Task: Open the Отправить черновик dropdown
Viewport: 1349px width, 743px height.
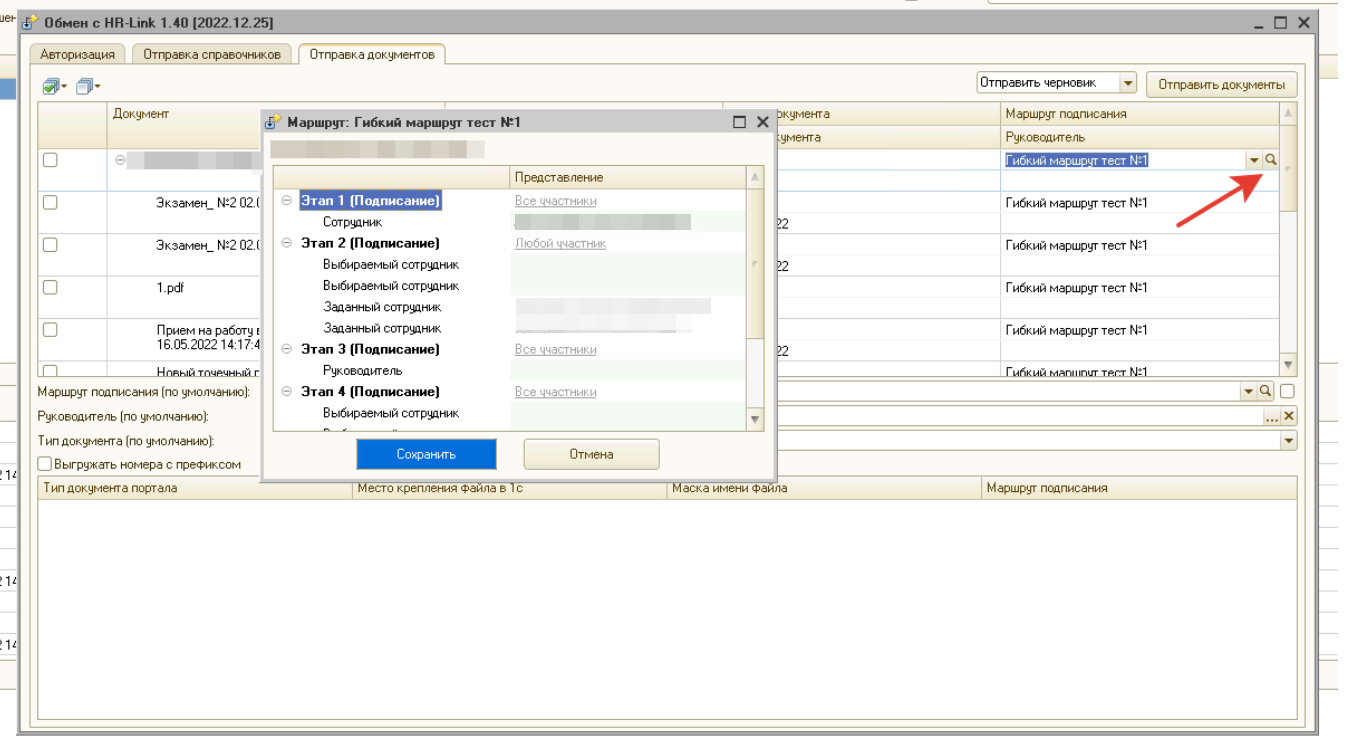Action: pyautogui.click(x=1128, y=83)
